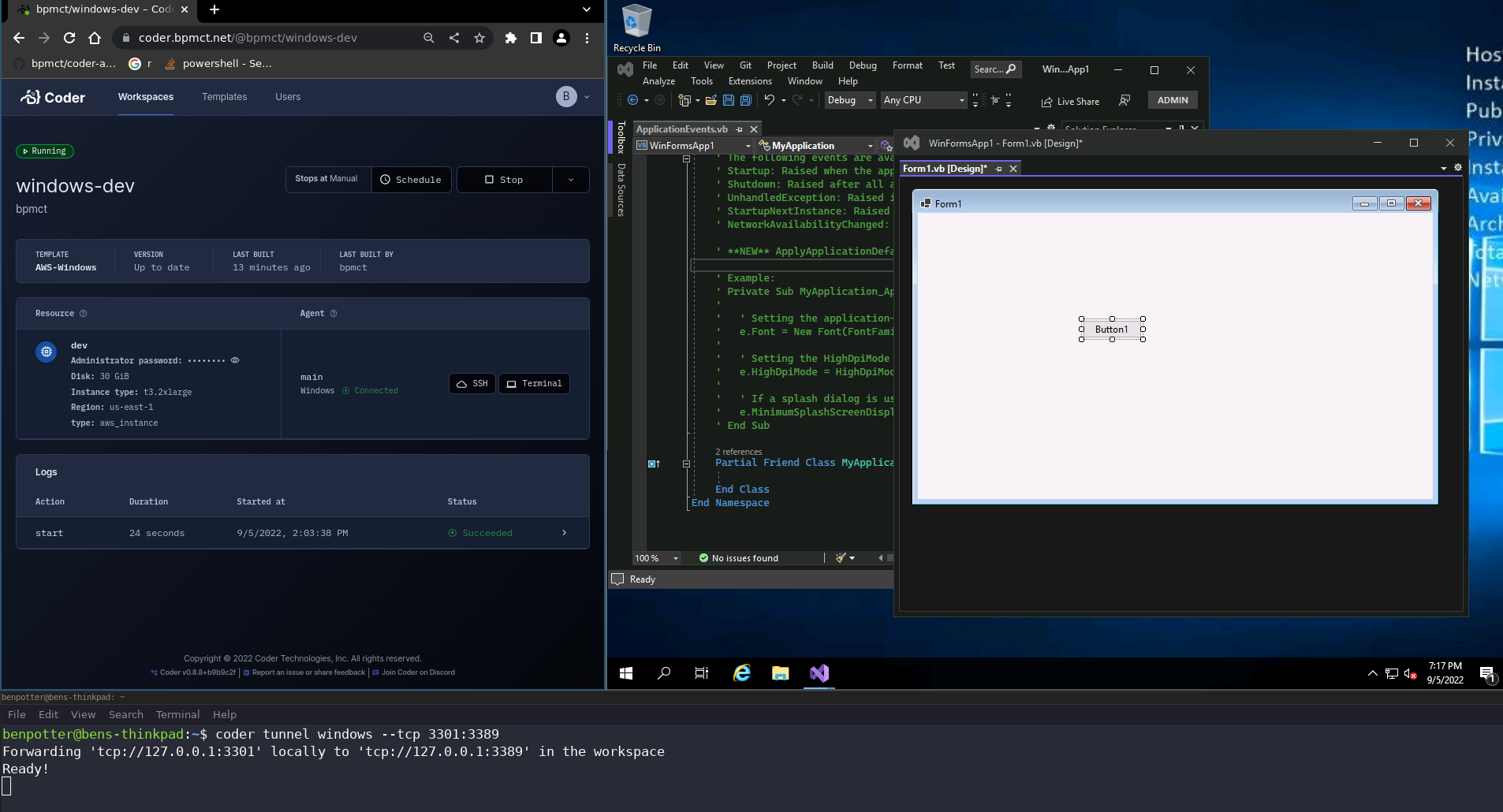Open the Recycle Bin desktop icon
Viewport: 1503px width, 812px height.
(637, 28)
